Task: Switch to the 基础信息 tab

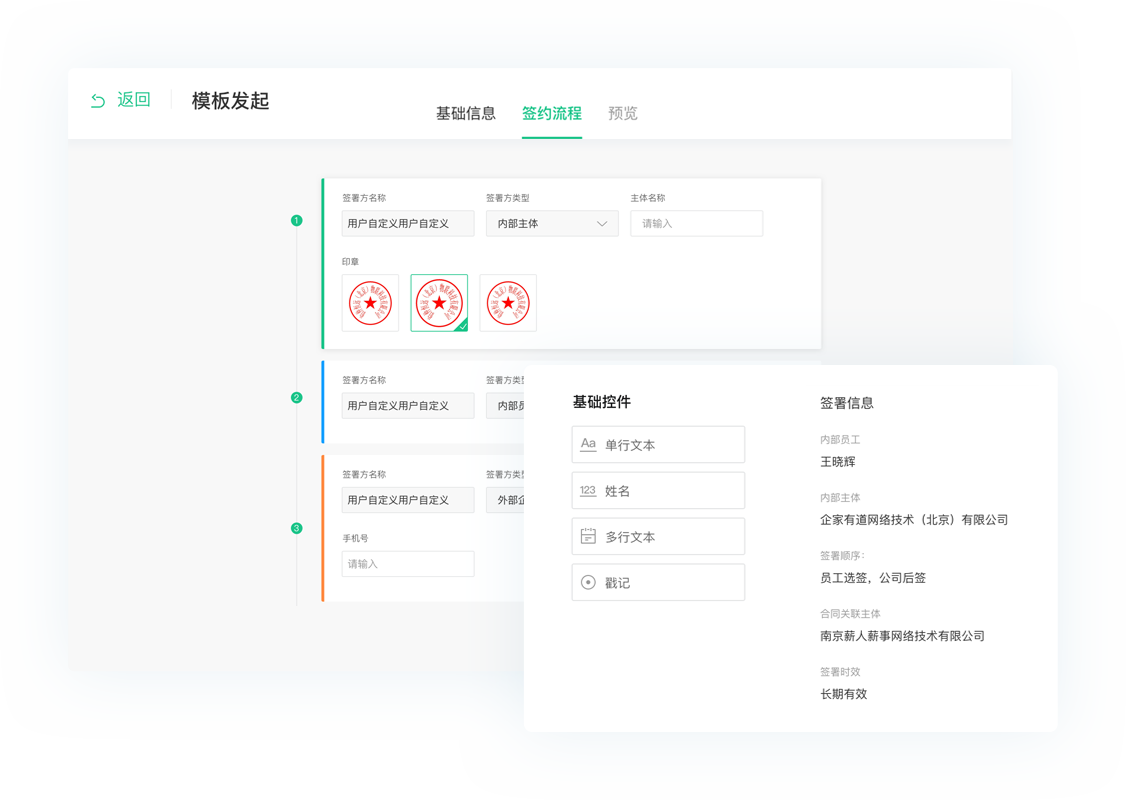Action: point(465,114)
